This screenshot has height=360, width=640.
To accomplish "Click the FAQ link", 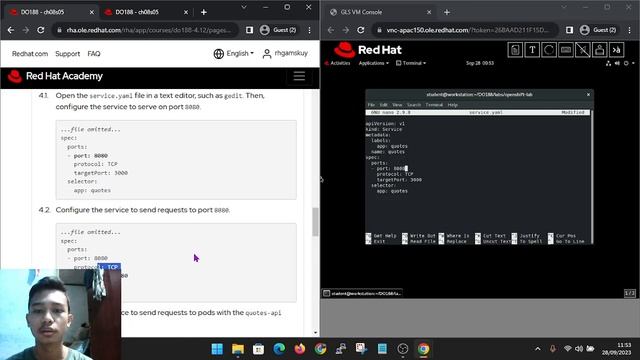I will pyautogui.click(x=94, y=53).
